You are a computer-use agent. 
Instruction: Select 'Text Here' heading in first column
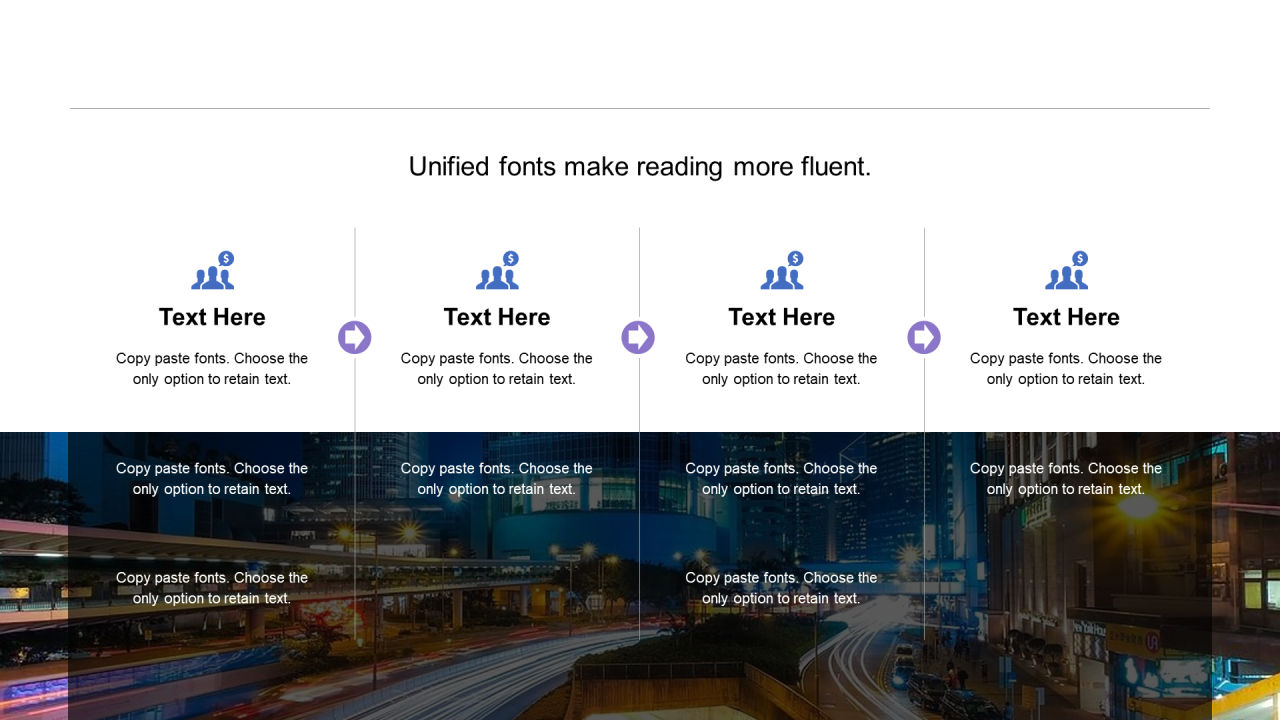[212, 317]
